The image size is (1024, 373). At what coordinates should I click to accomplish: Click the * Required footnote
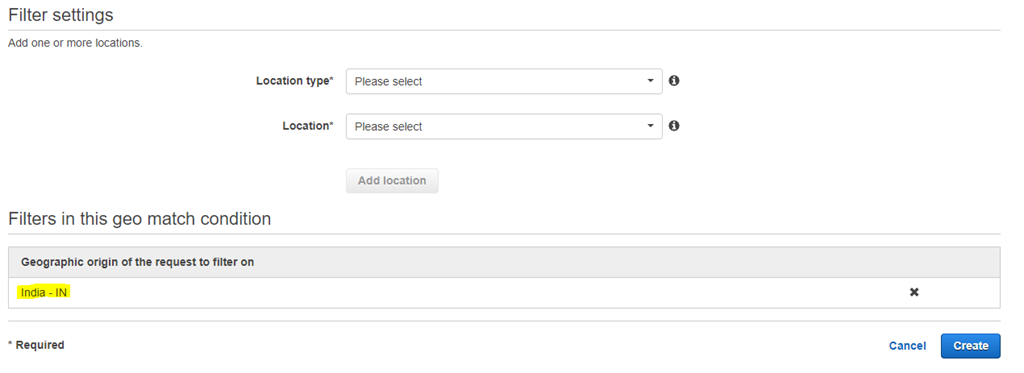pos(36,345)
